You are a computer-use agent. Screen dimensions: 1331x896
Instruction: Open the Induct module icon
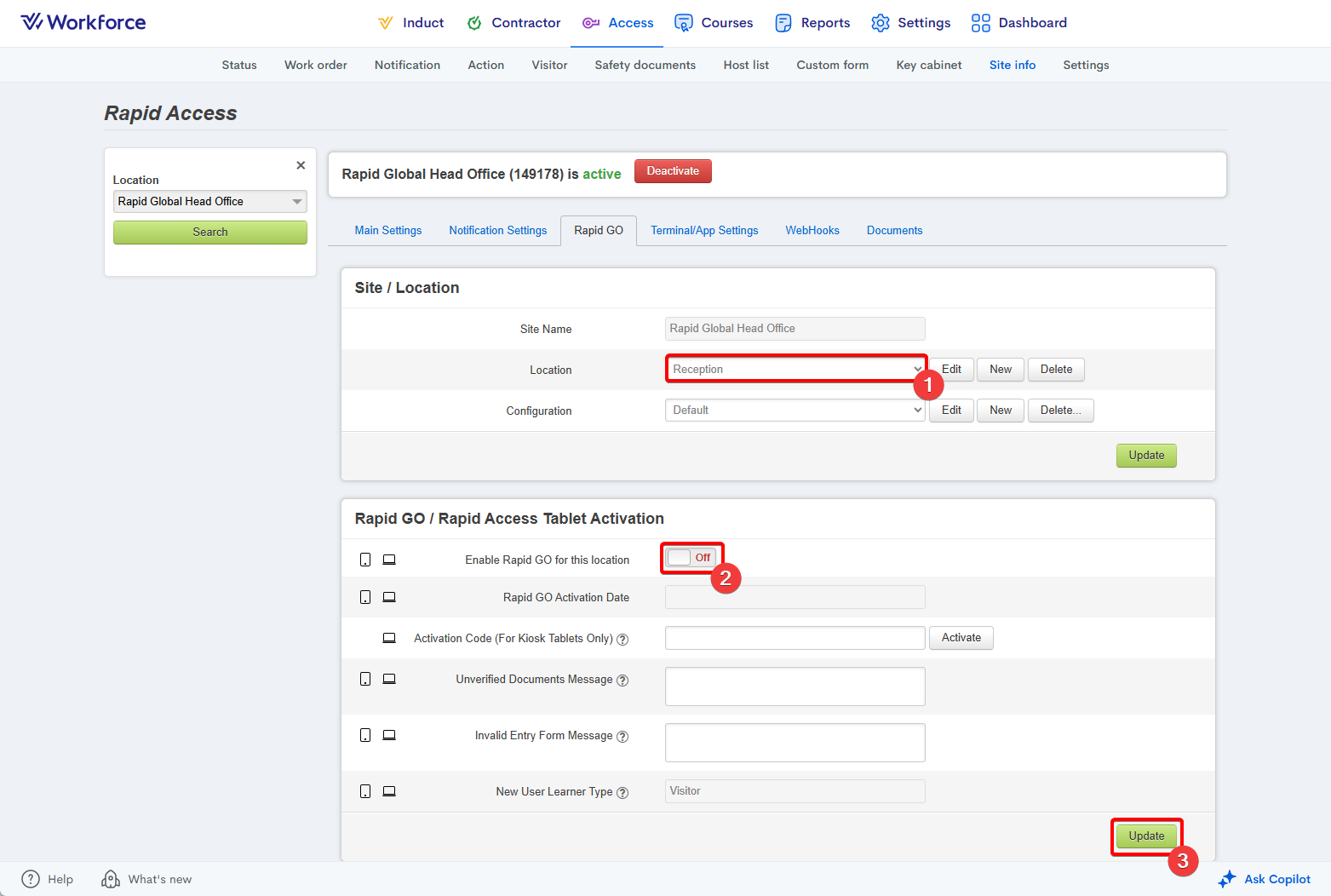[386, 23]
